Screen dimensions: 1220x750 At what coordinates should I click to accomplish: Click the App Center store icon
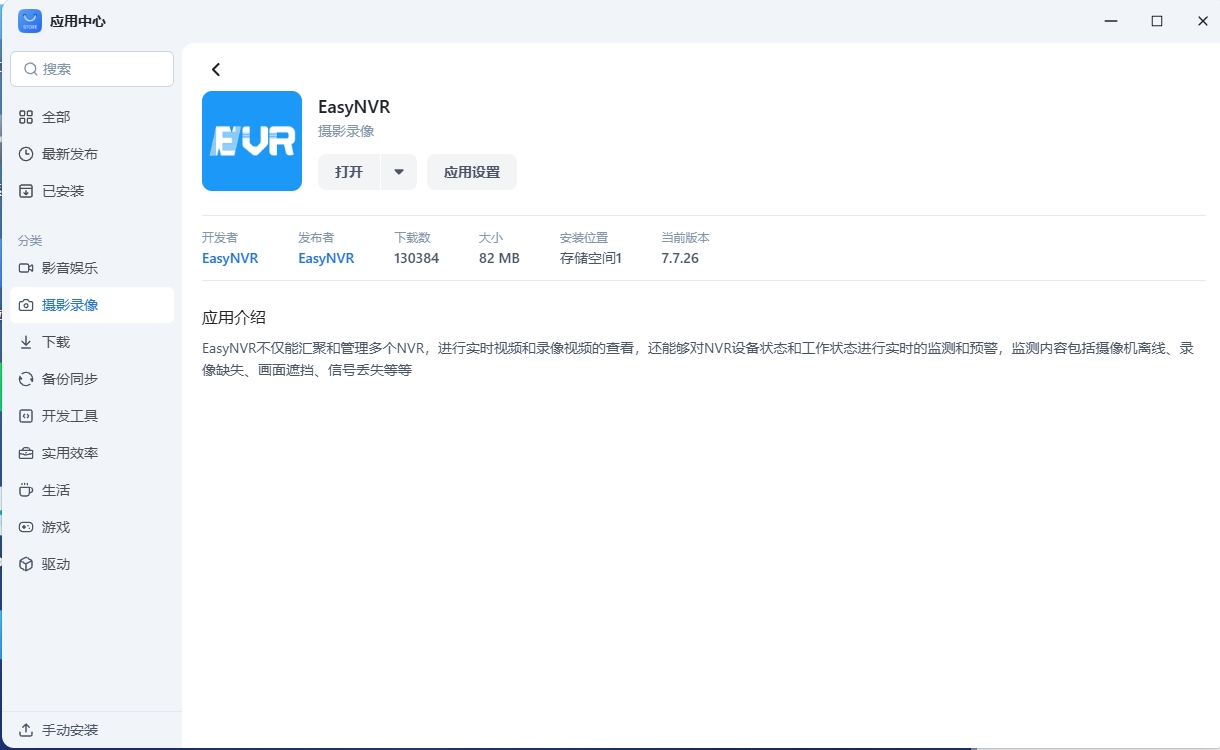pos(30,21)
